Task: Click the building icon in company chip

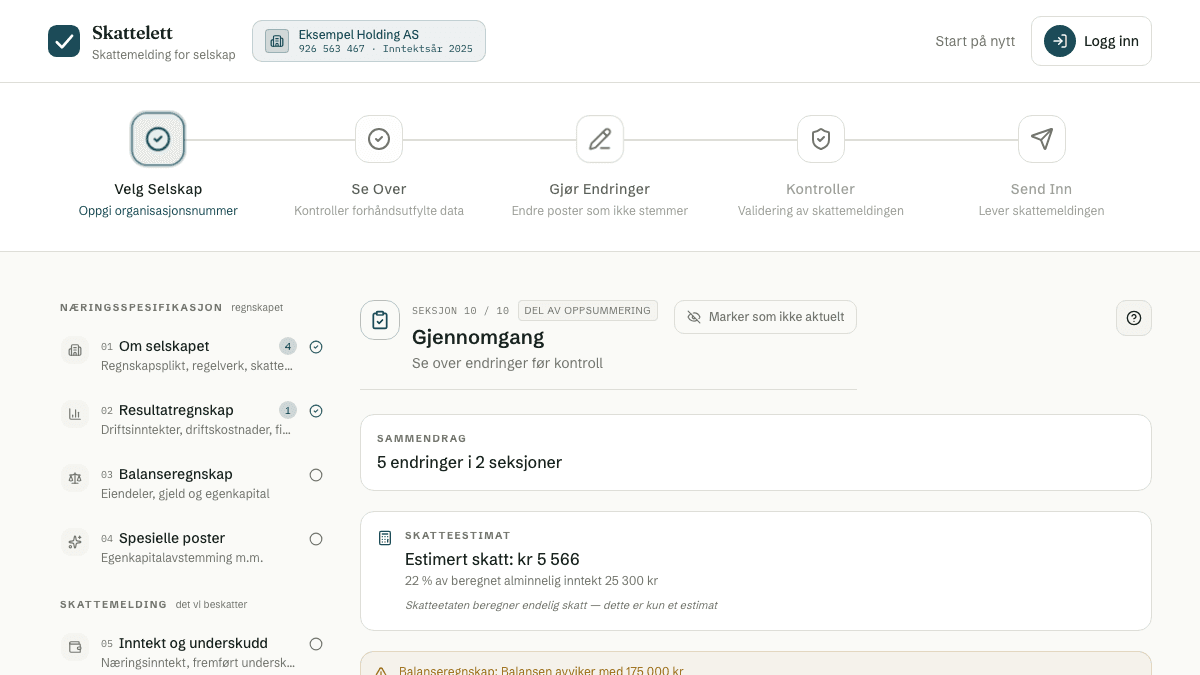Action: tap(277, 41)
